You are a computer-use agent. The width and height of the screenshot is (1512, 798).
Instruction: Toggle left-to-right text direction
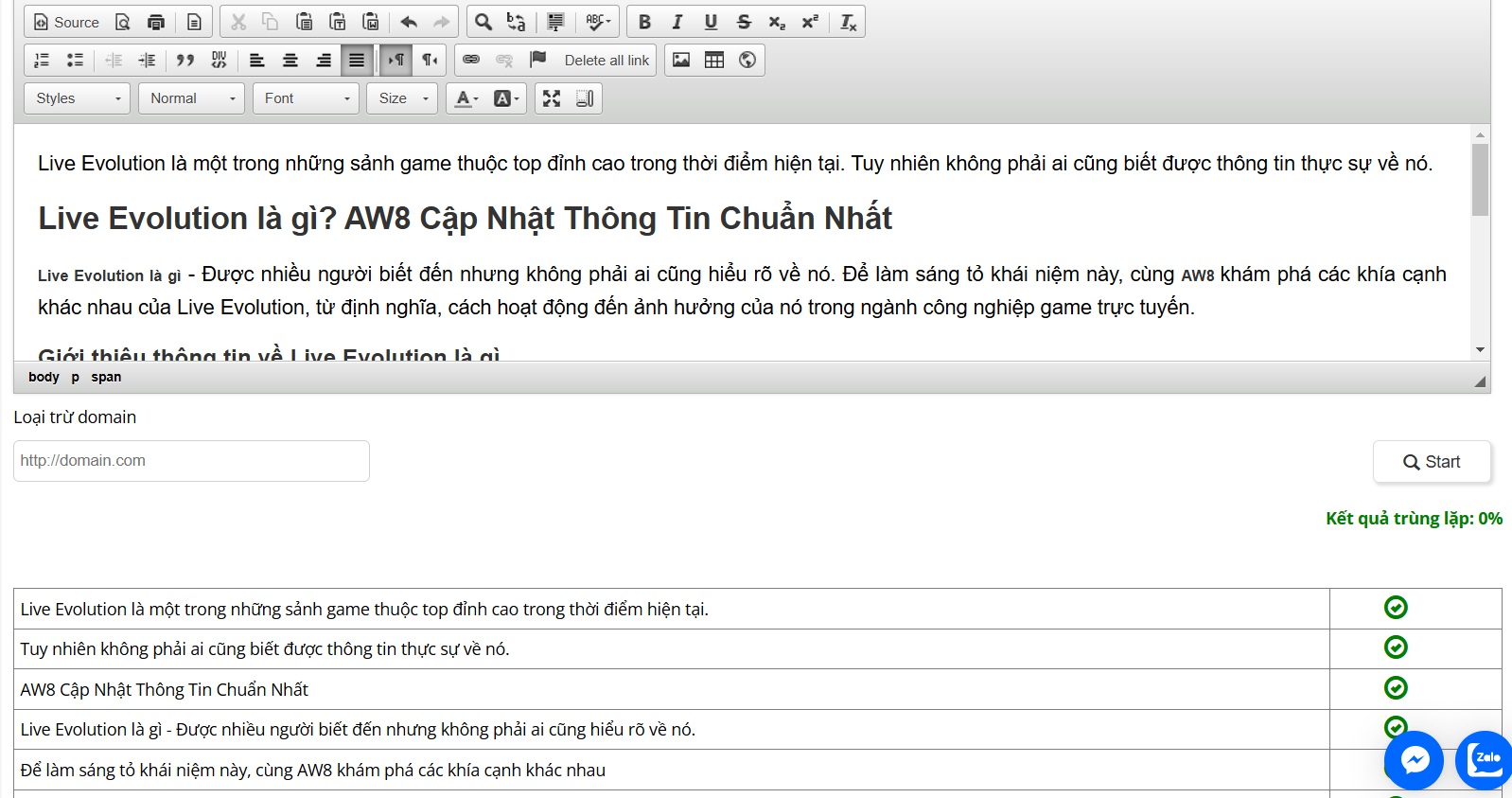tap(396, 60)
